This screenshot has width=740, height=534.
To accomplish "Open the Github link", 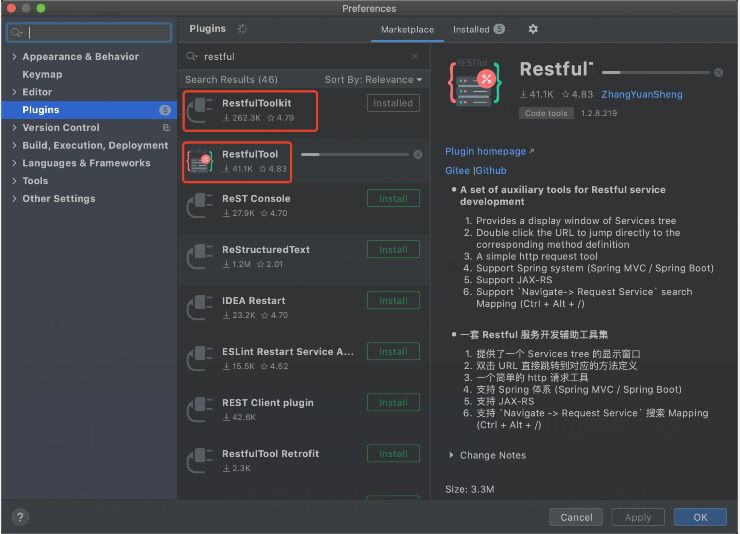I will click(x=491, y=171).
